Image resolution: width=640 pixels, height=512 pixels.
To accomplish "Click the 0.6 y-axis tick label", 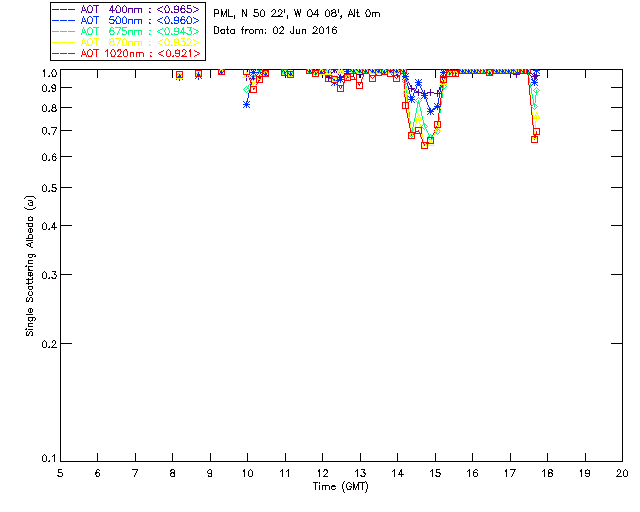I will point(49,157).
